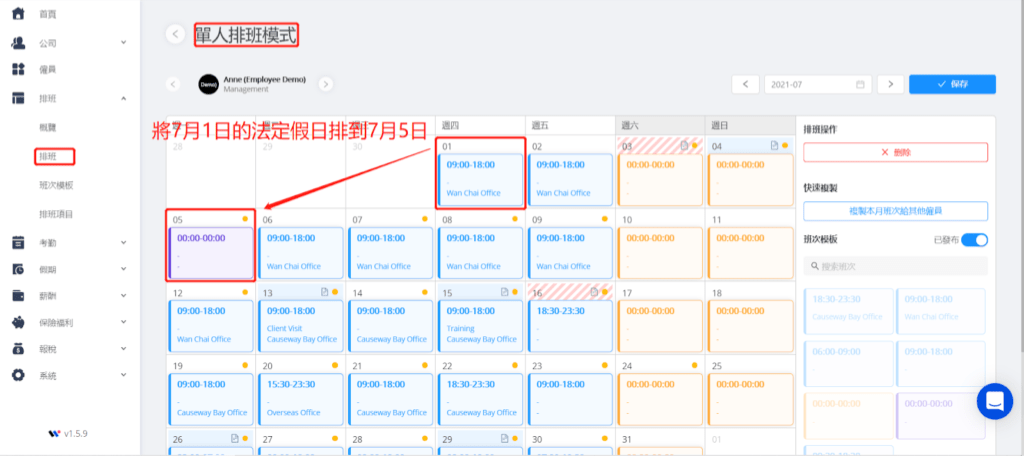
Task: Select the 排班 submenu item
Action: pos(47,156)
